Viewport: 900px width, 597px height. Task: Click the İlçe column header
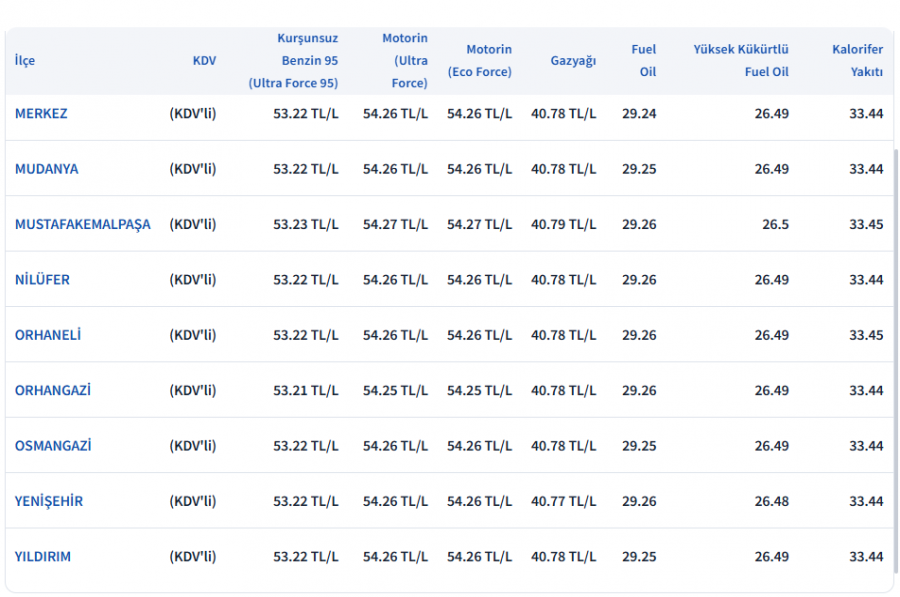click(x=25, y=61)
